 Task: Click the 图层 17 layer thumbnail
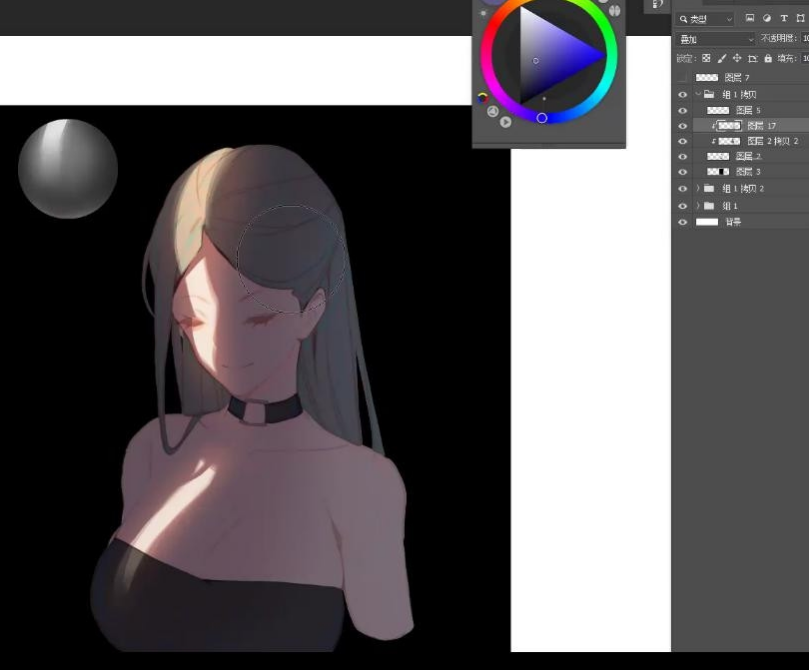pyautogui.click(x=729, y=126)
